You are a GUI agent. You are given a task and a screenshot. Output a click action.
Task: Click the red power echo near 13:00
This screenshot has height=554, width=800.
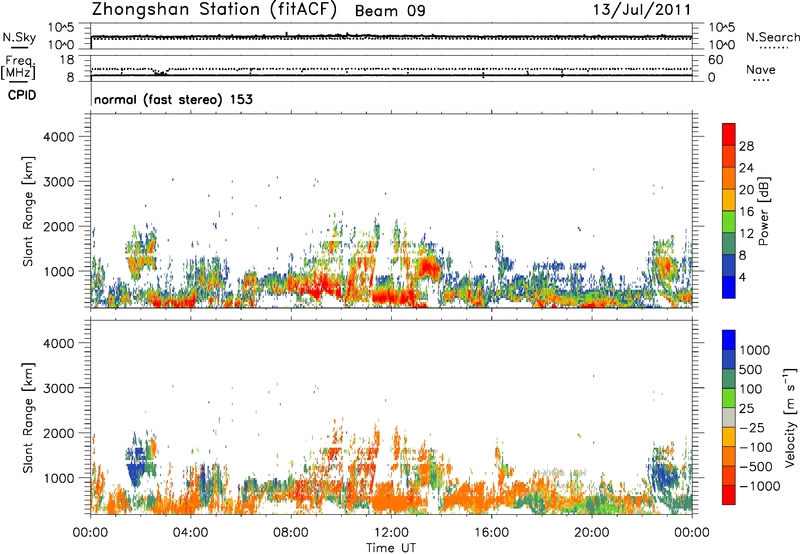[x=428, y=268]
